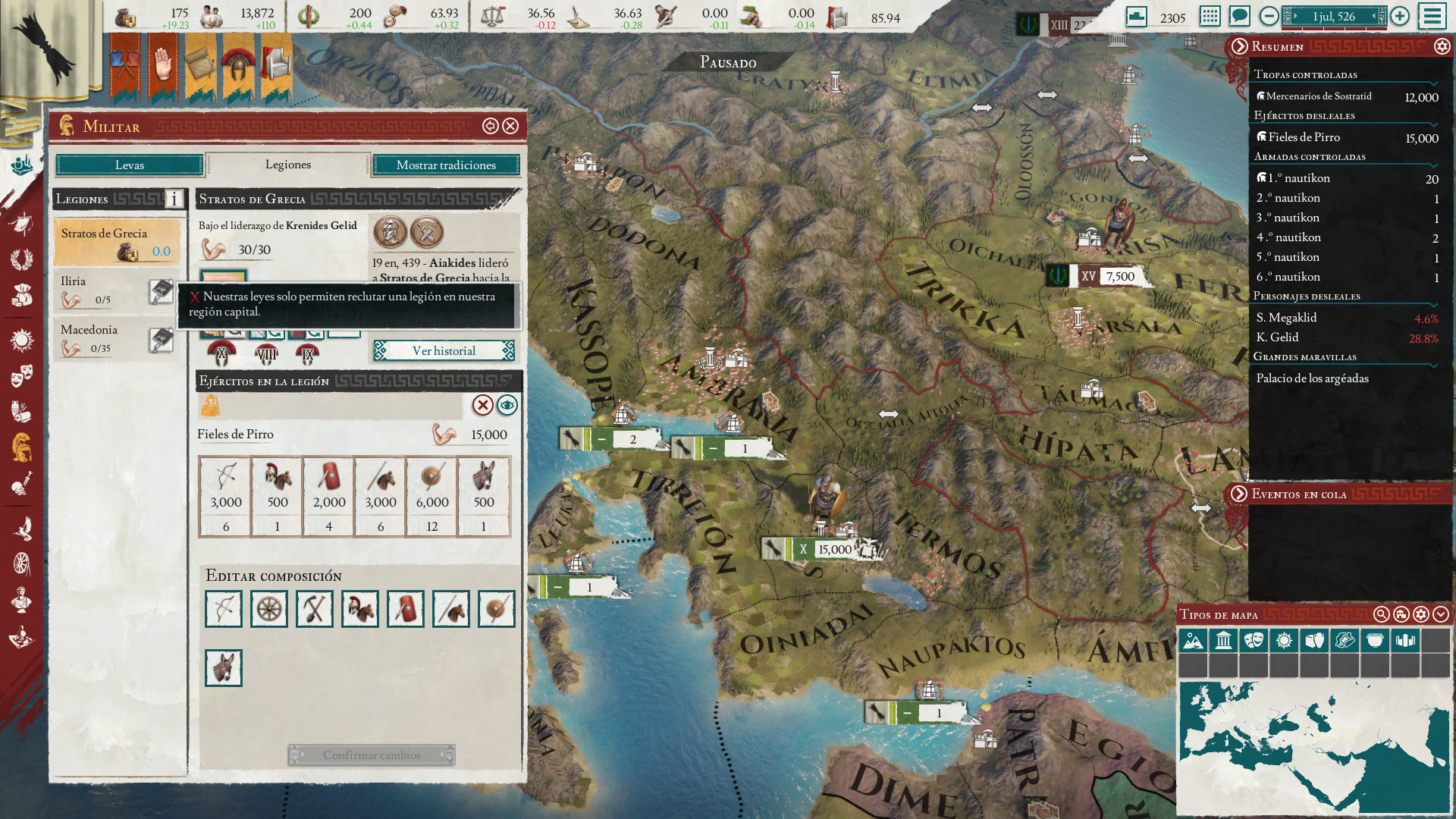Screen dimensions: 1456x819
Task: Switch to the Legiones tab
Action: tap(288, 165)
